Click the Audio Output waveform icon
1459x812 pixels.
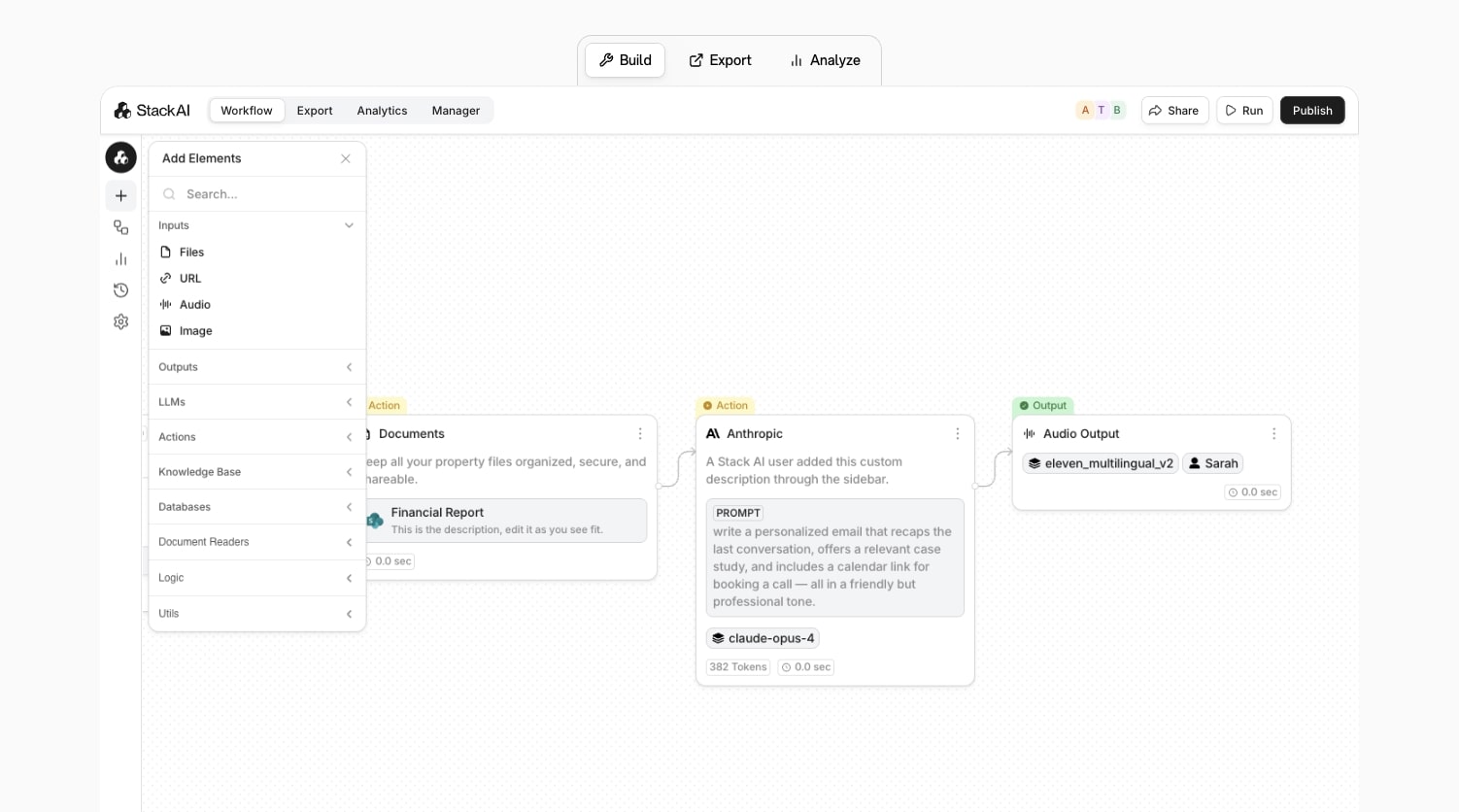pyautogui.click(x=1030, y=434)
